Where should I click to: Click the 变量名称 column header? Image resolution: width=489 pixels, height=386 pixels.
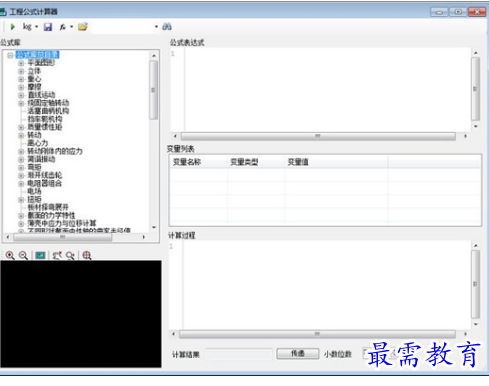click(x=199, y=162)
